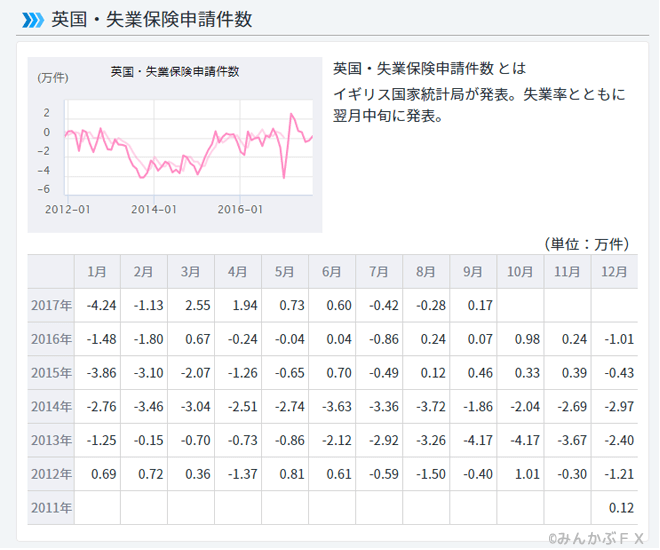Click the -4.17 value for September 2013
The image size is (660, 550).
478,440
